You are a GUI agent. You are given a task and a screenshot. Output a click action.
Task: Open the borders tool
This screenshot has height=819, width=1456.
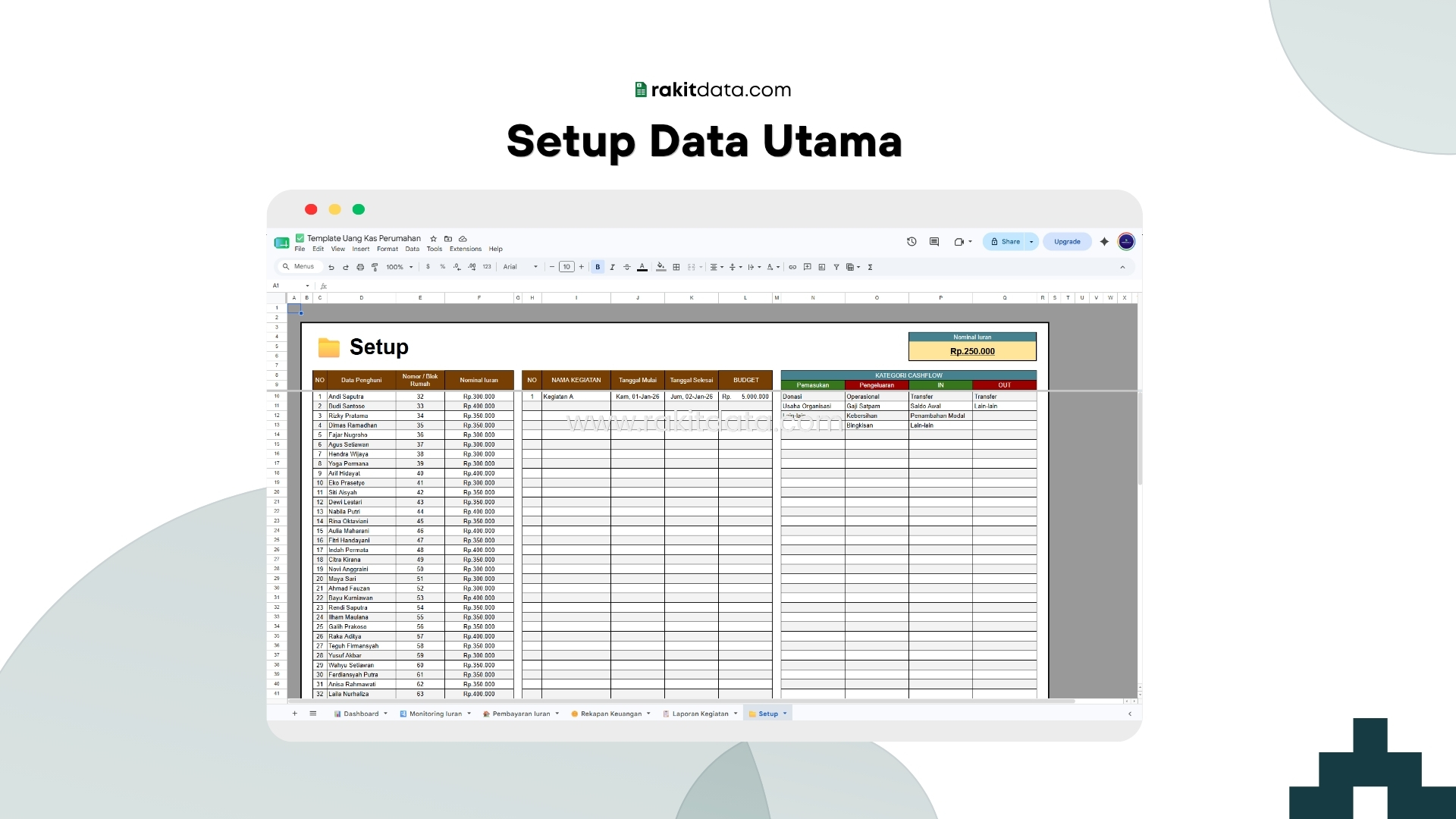676,267
